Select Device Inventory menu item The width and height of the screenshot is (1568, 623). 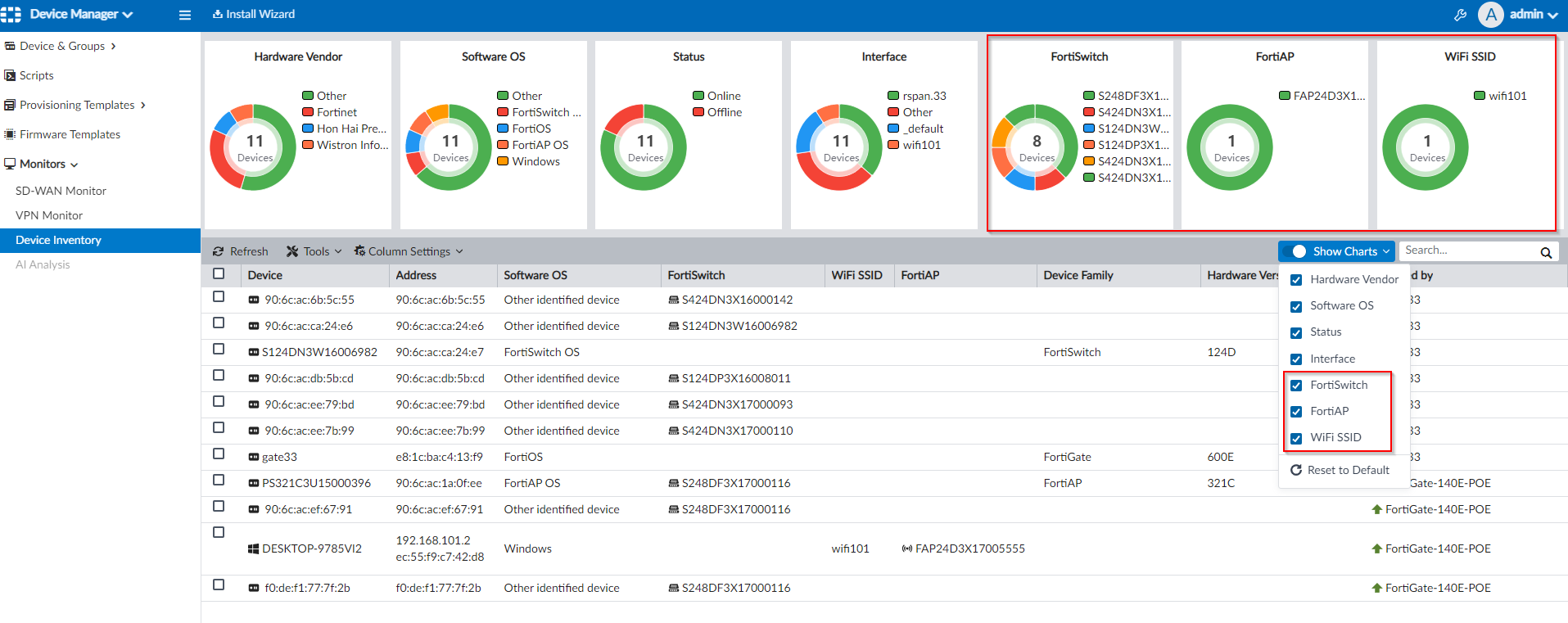tap(100, 240)
